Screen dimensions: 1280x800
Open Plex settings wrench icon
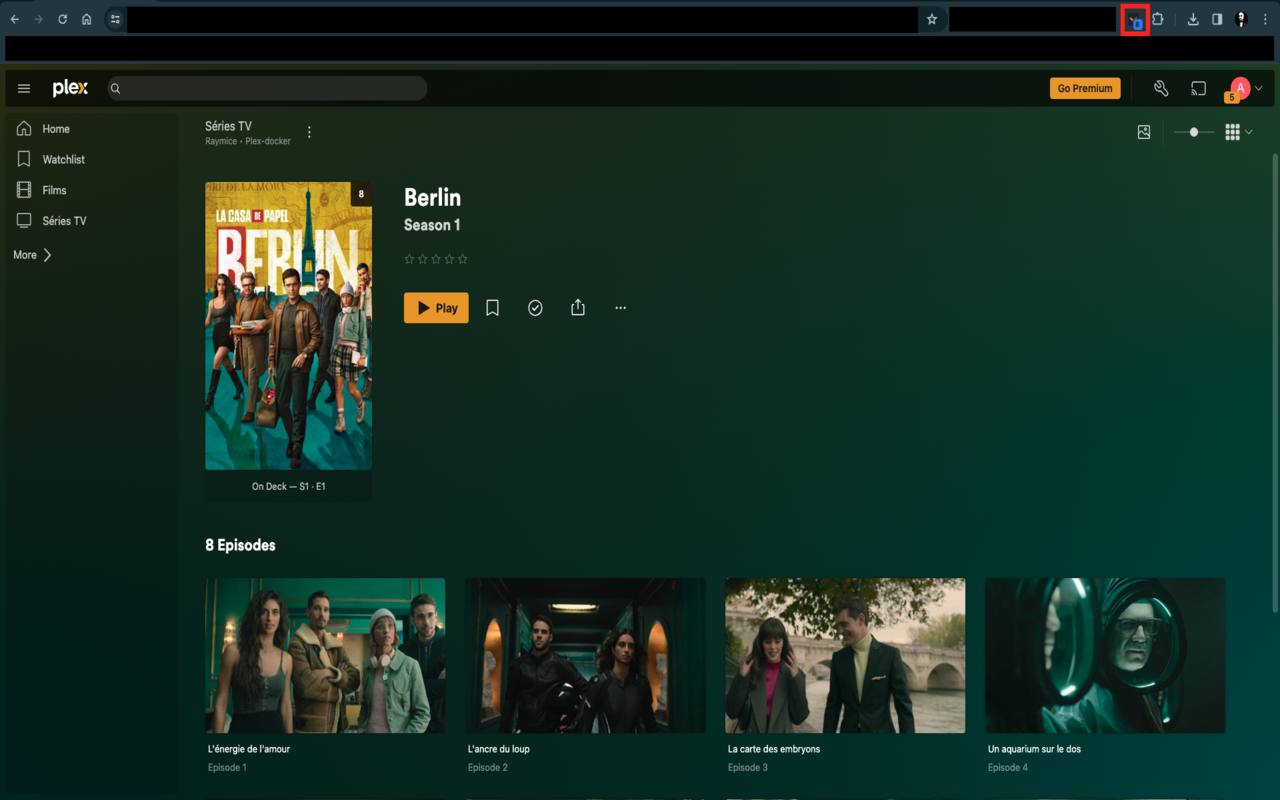pyautogui.click(x=1161, y=88)
